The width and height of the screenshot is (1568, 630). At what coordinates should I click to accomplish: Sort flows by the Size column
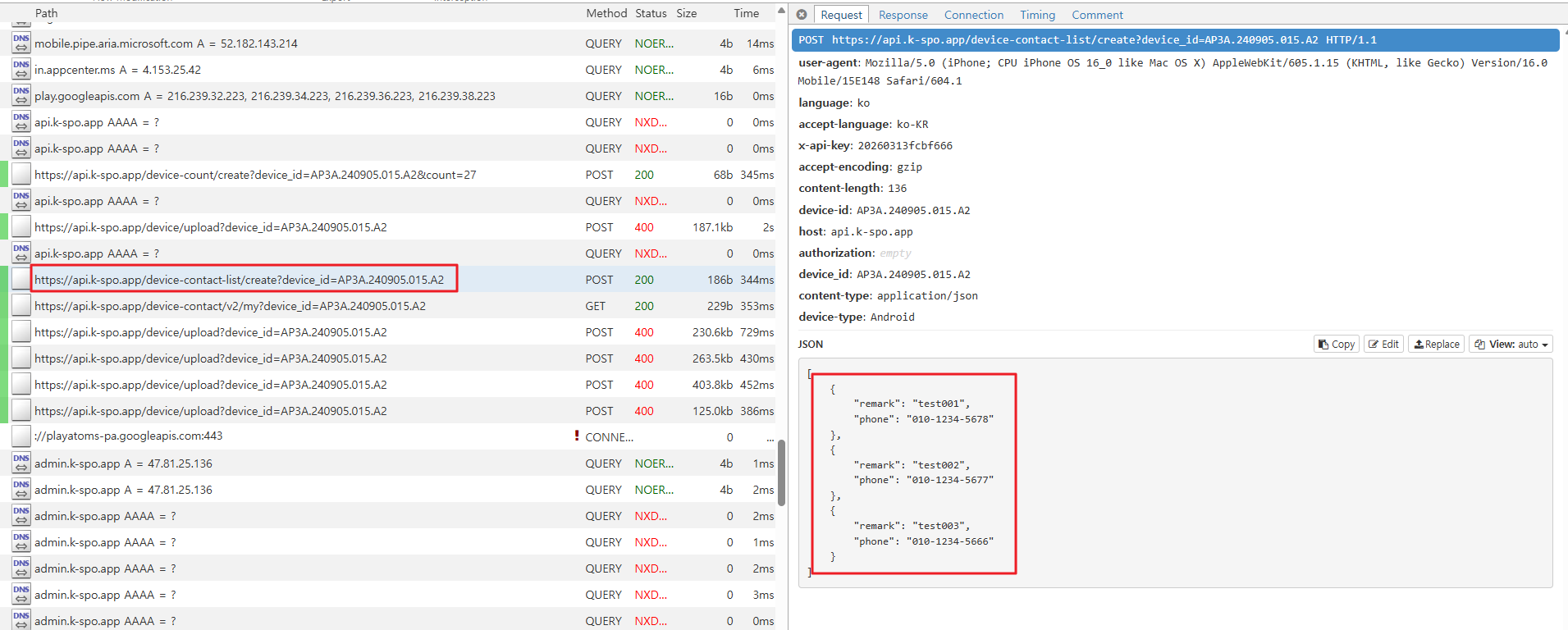click(686, 13)
